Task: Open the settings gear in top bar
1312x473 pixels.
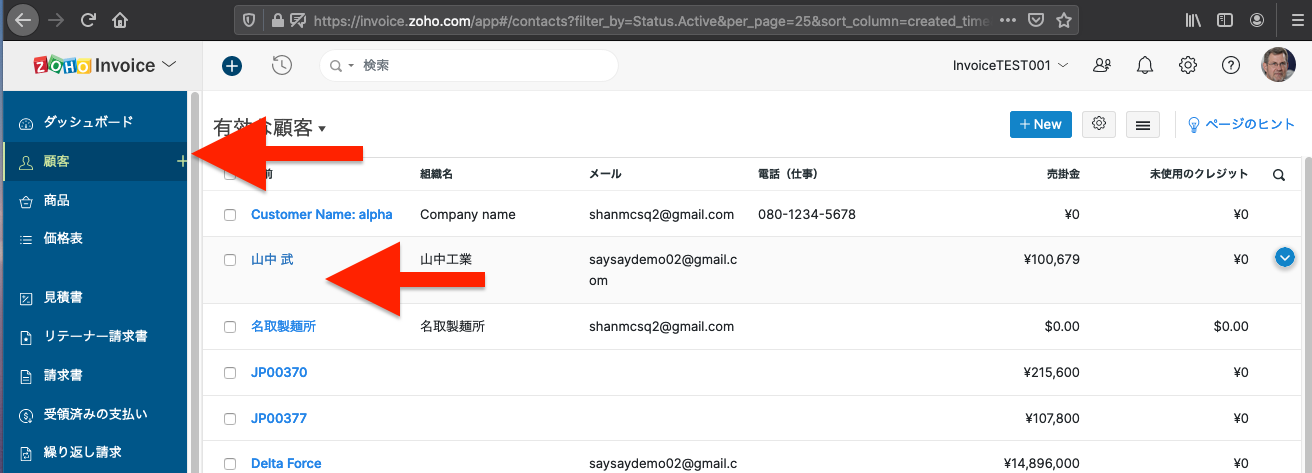Action: coord(1188,66)
